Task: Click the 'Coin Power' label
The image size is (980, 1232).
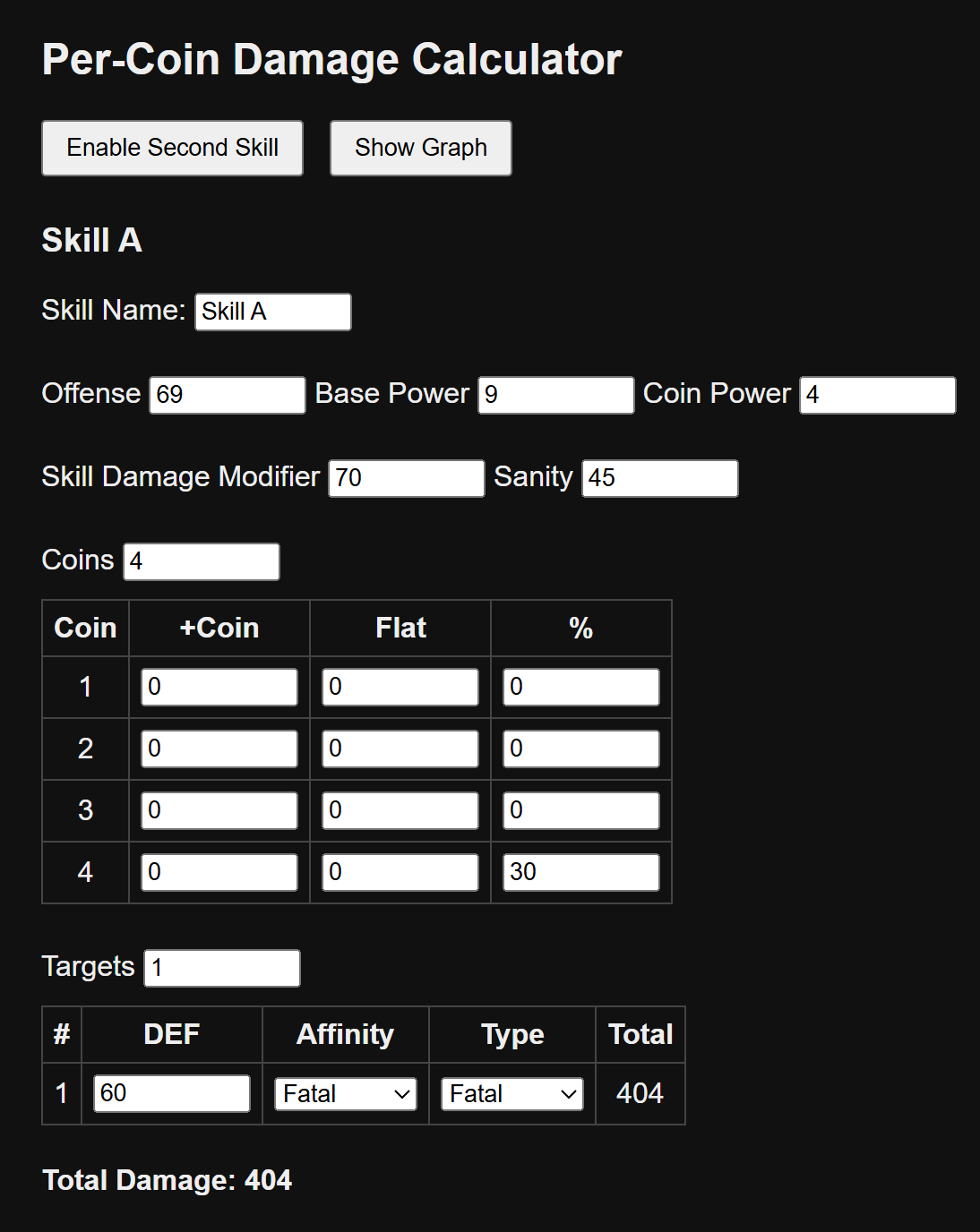Action: coord(718,393)
